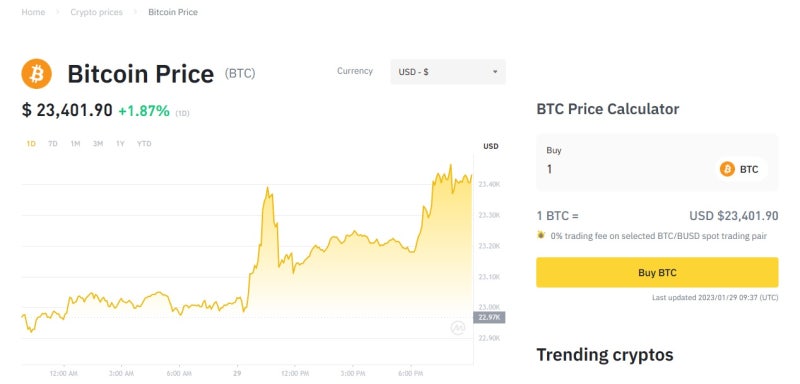Viewport: 800px width, 384px height.
Task: Go to Home breadcrumb link
Action: click(33, 12)
